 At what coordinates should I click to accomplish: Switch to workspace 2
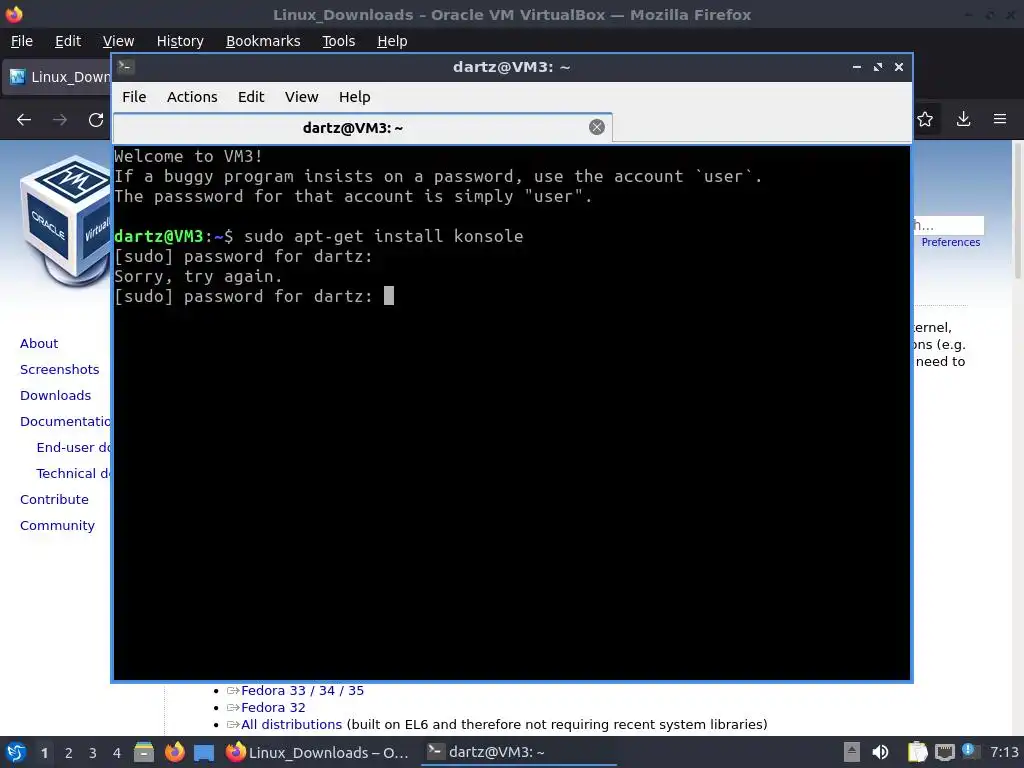[69, 753]
